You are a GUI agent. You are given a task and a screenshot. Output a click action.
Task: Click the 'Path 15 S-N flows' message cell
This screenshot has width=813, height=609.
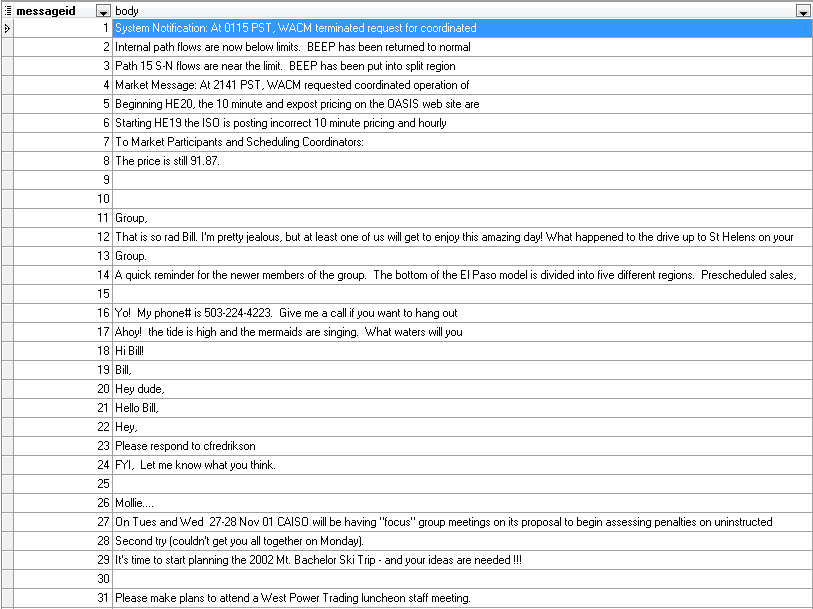(x=285, y=66)
